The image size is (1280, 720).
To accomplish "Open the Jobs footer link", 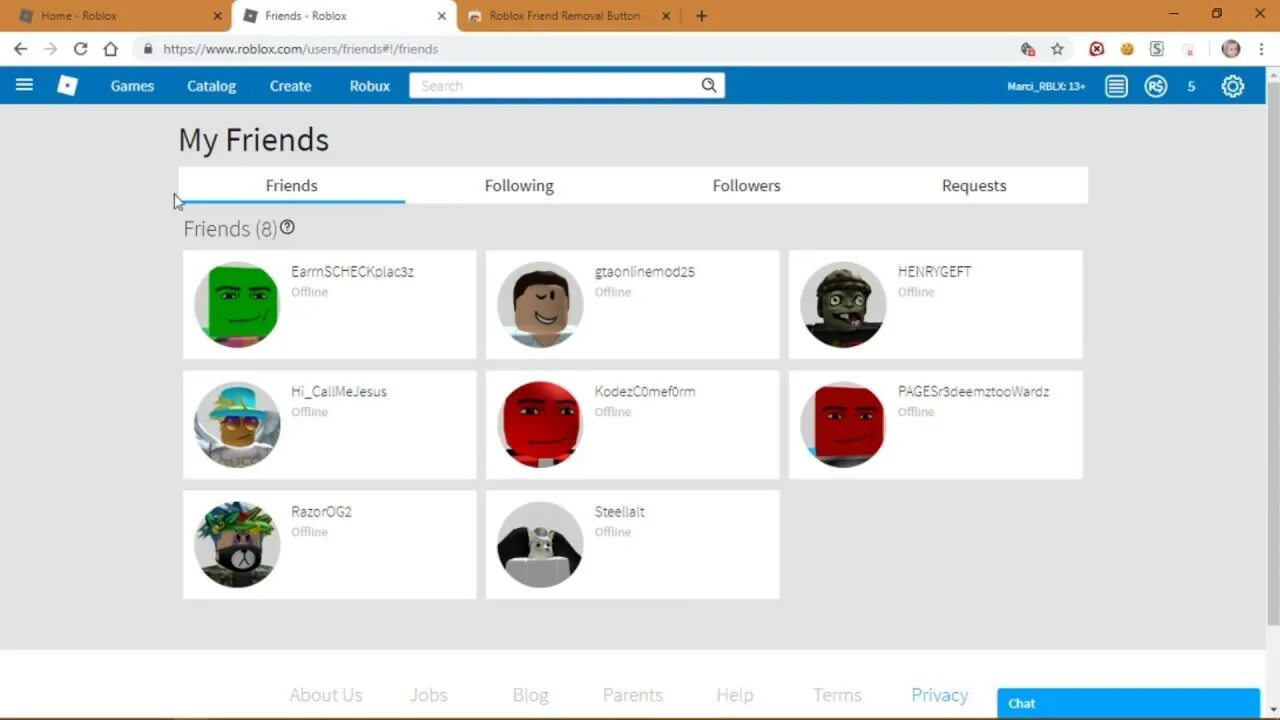I will point(429,695).
